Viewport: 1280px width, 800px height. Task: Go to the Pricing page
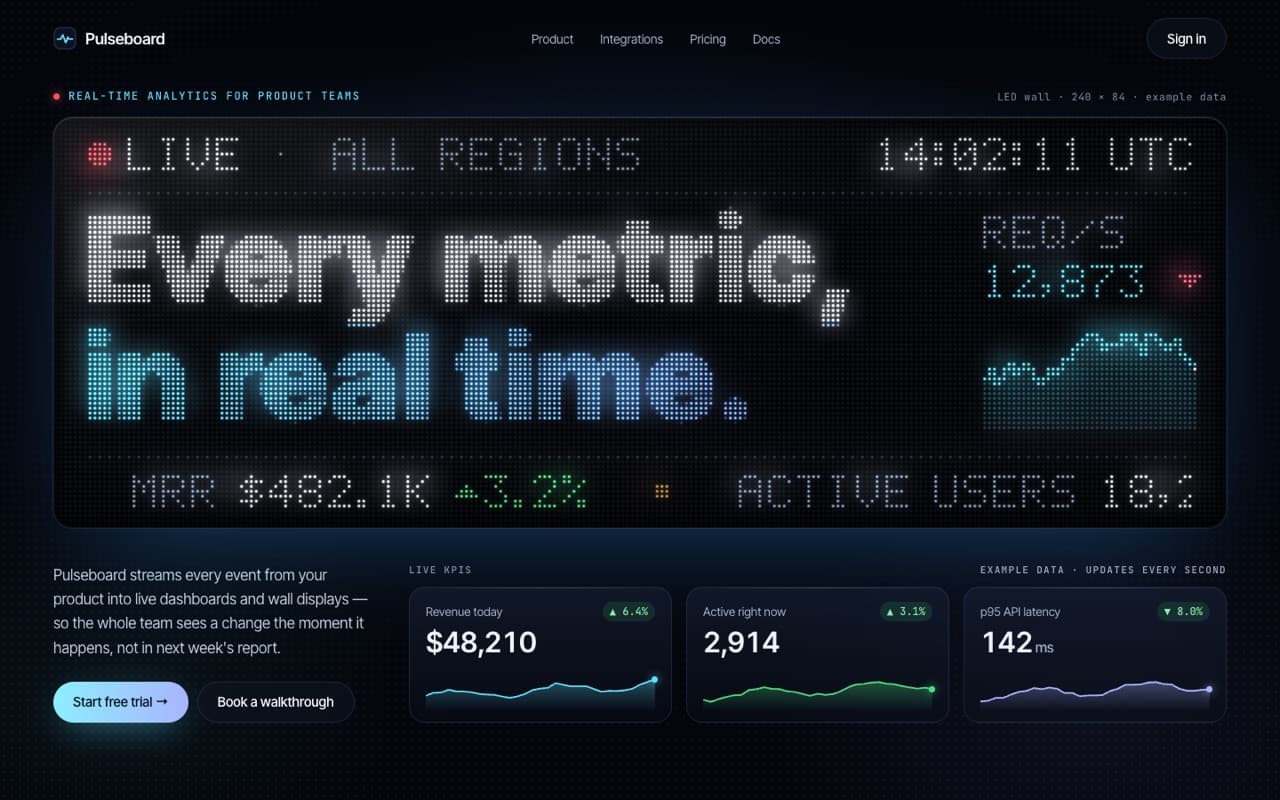pos(708,39)
